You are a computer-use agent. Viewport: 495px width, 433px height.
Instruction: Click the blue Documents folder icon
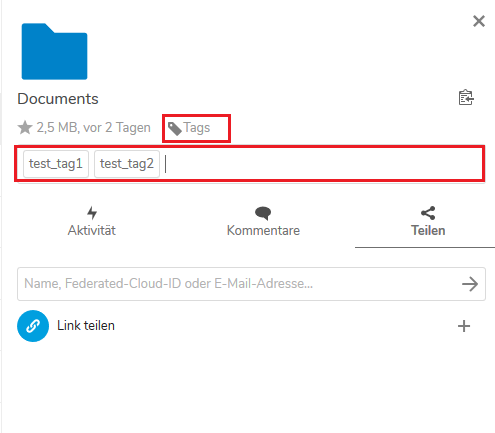click(x=54, y=51)
